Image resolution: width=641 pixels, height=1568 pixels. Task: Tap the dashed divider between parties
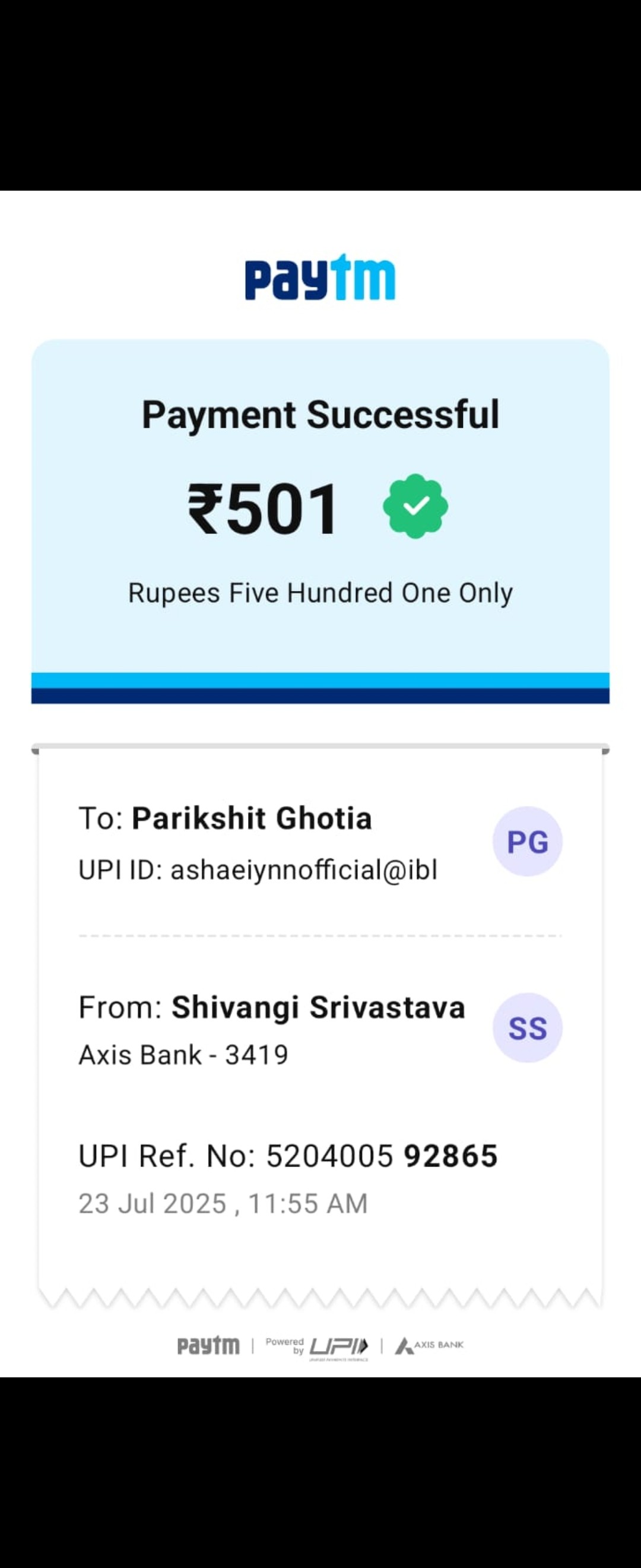click(x=320, y=935)
